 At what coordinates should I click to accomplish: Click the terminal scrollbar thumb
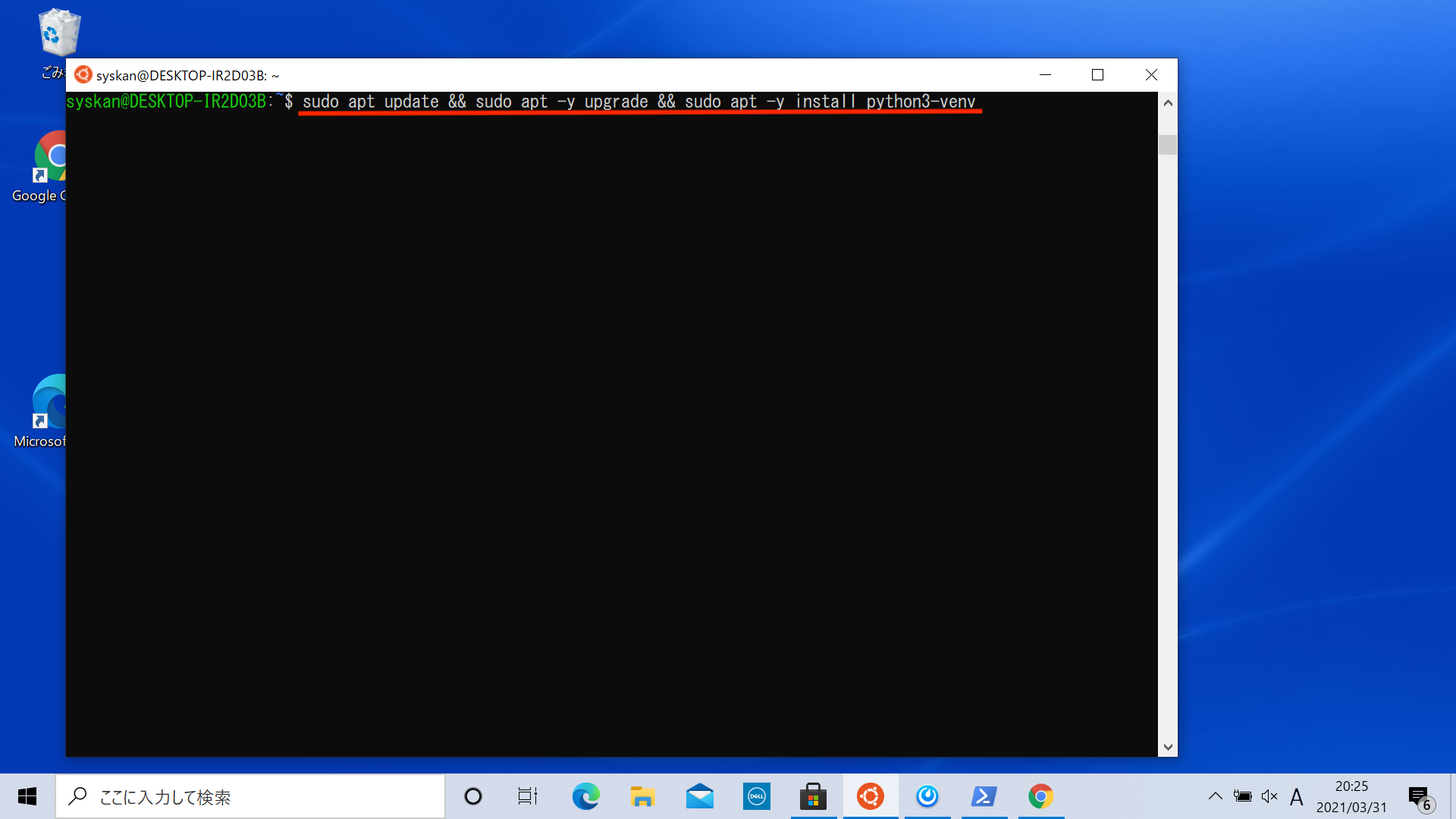point(1168,145)
